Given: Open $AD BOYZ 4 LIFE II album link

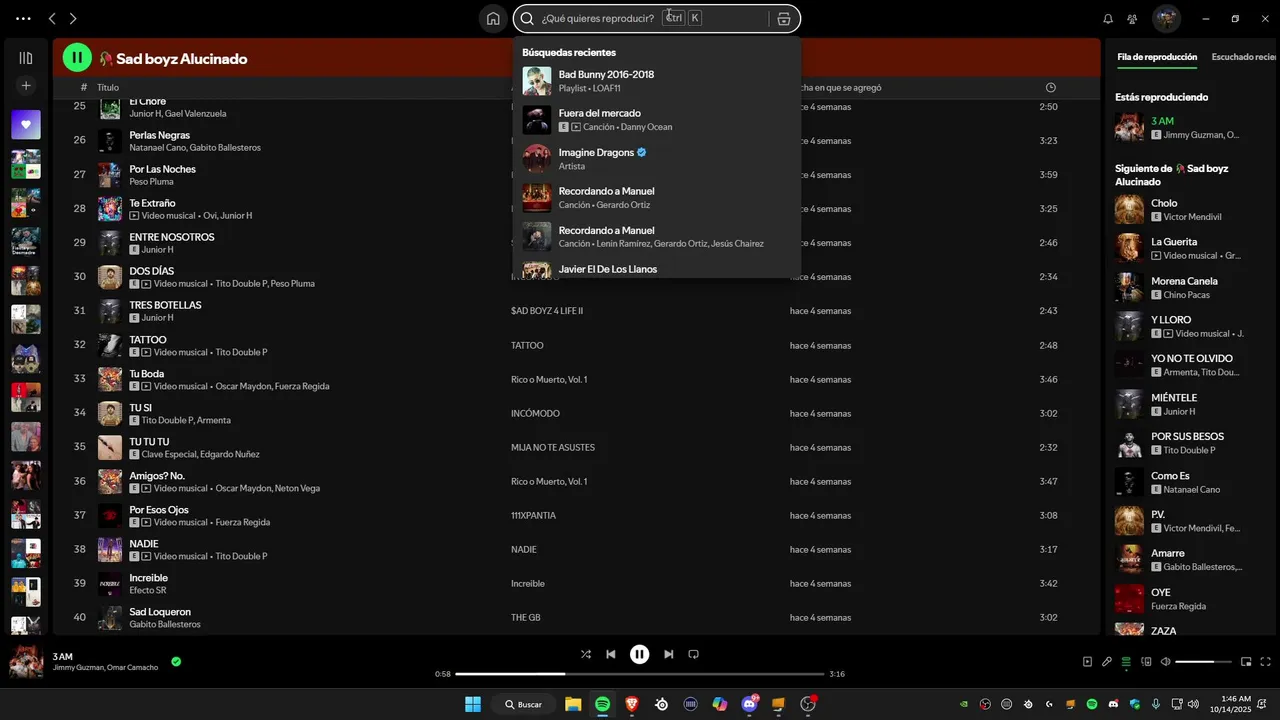Looking at the screenshot, I should coord(547,311).
